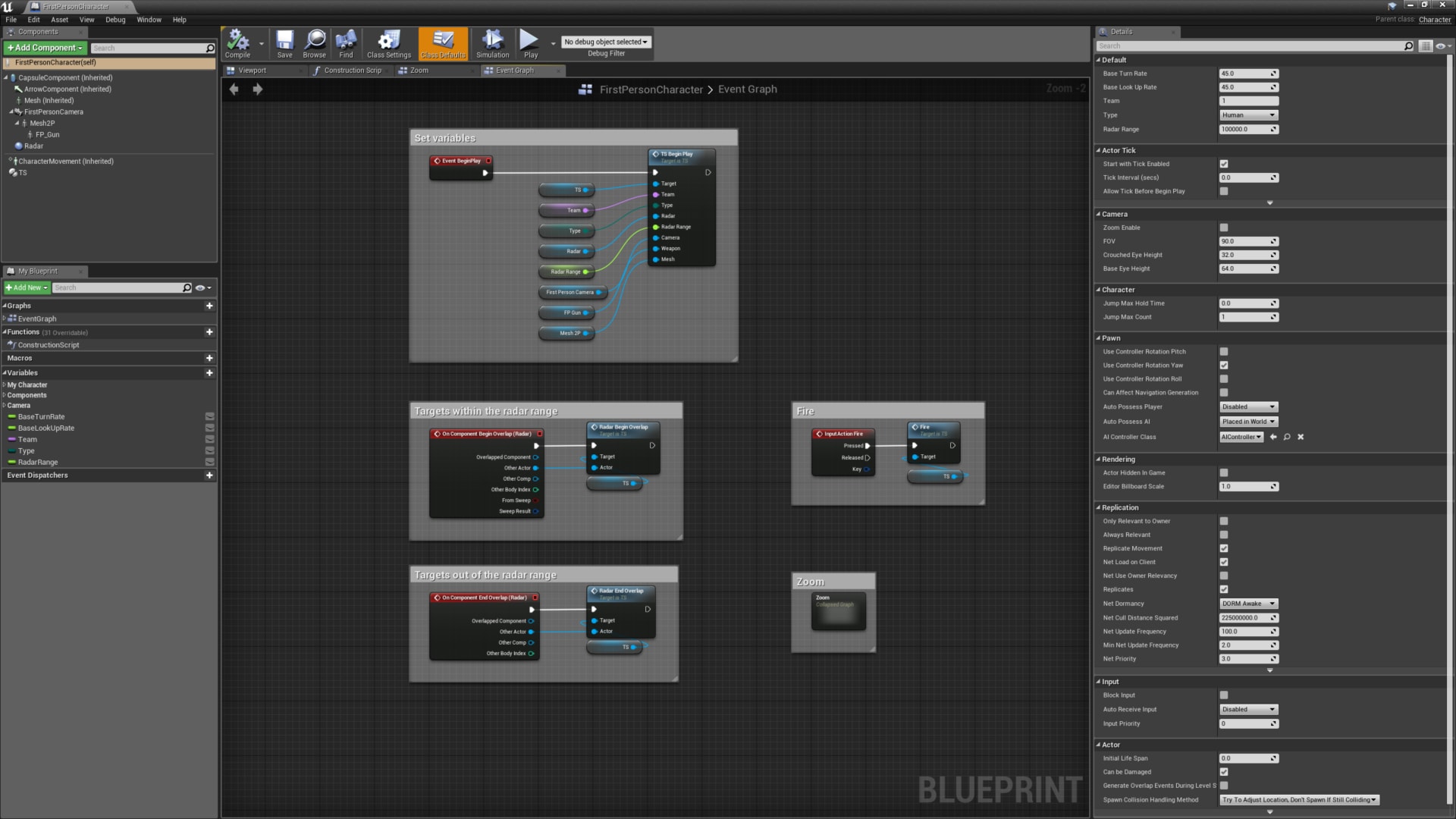Switch to the Viewport tab
This screenshot has height=819, width=1456.
click(251, 70)
